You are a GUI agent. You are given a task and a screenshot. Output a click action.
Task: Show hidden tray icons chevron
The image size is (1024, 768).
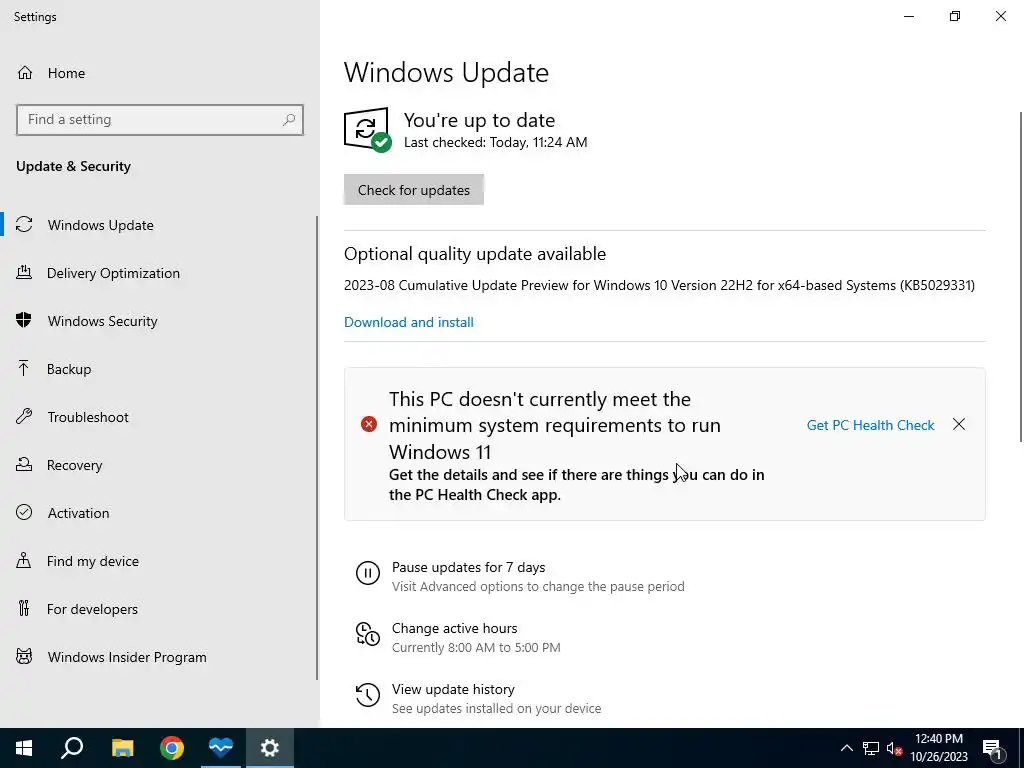[846, 748]
